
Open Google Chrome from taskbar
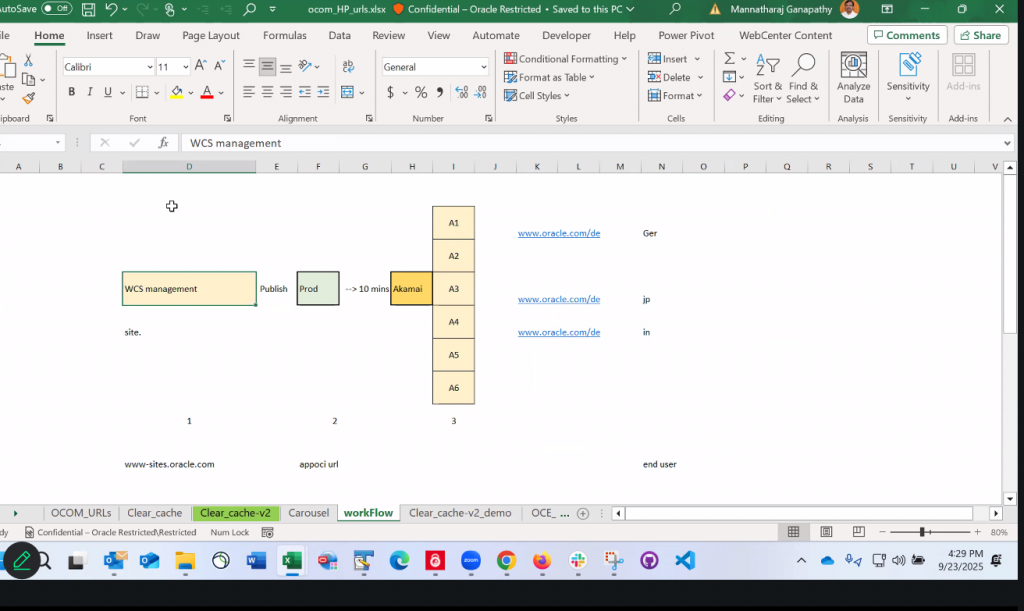pyautogui.click(x=506, y=560)
